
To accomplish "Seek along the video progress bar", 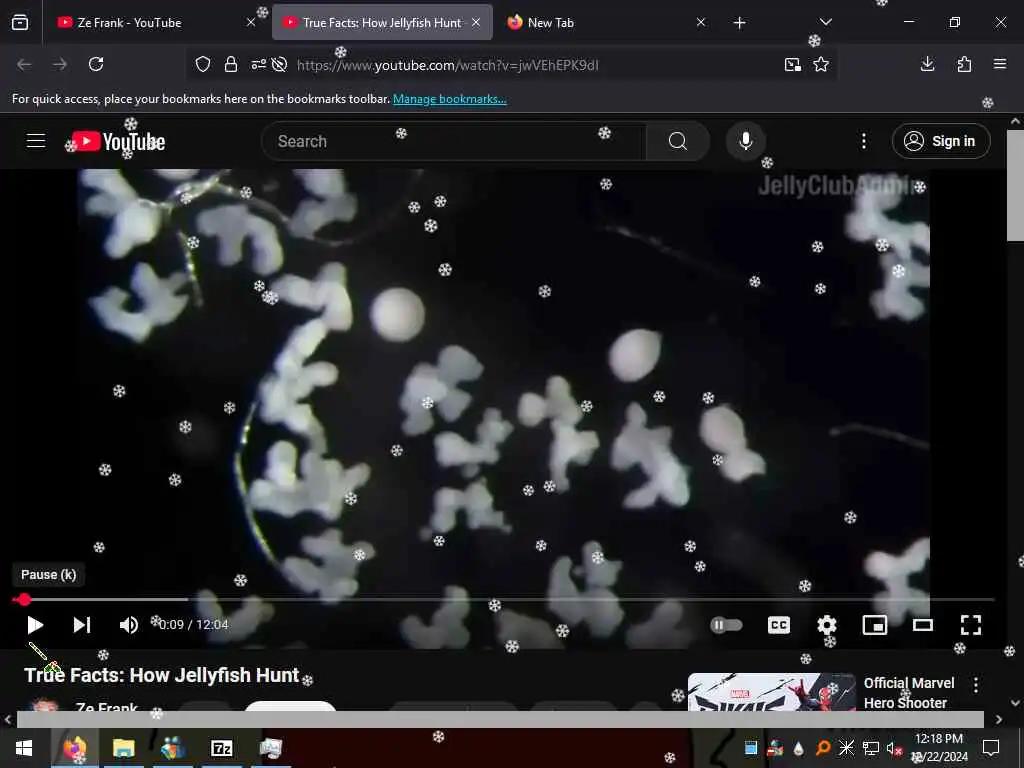I will (503, 599).
